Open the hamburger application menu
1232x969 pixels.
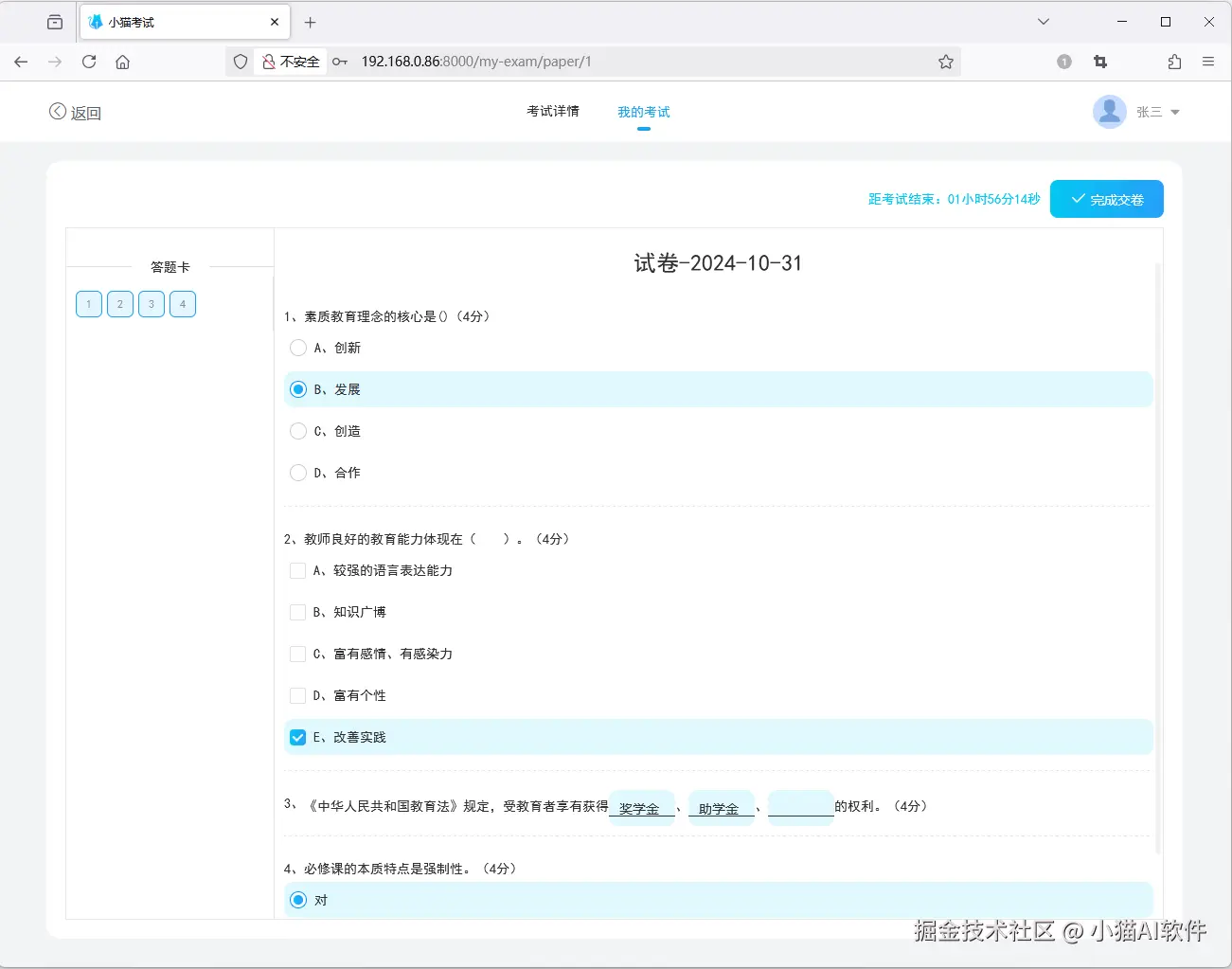pos(1208,62)
